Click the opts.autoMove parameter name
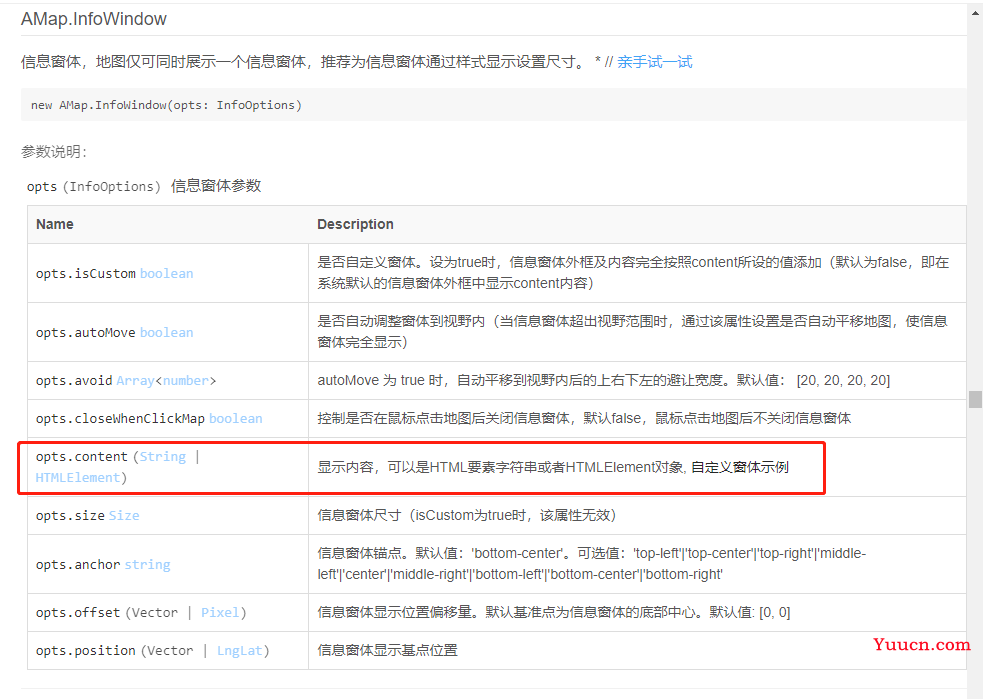 (x=86, y=332)
